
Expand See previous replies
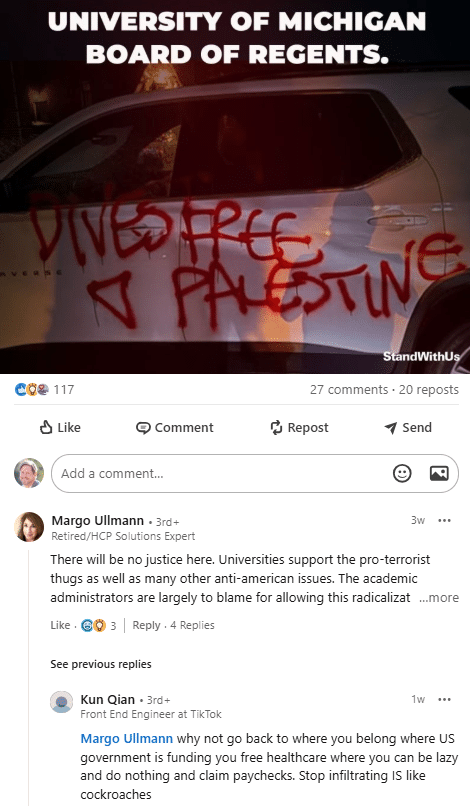pos(101,664)
